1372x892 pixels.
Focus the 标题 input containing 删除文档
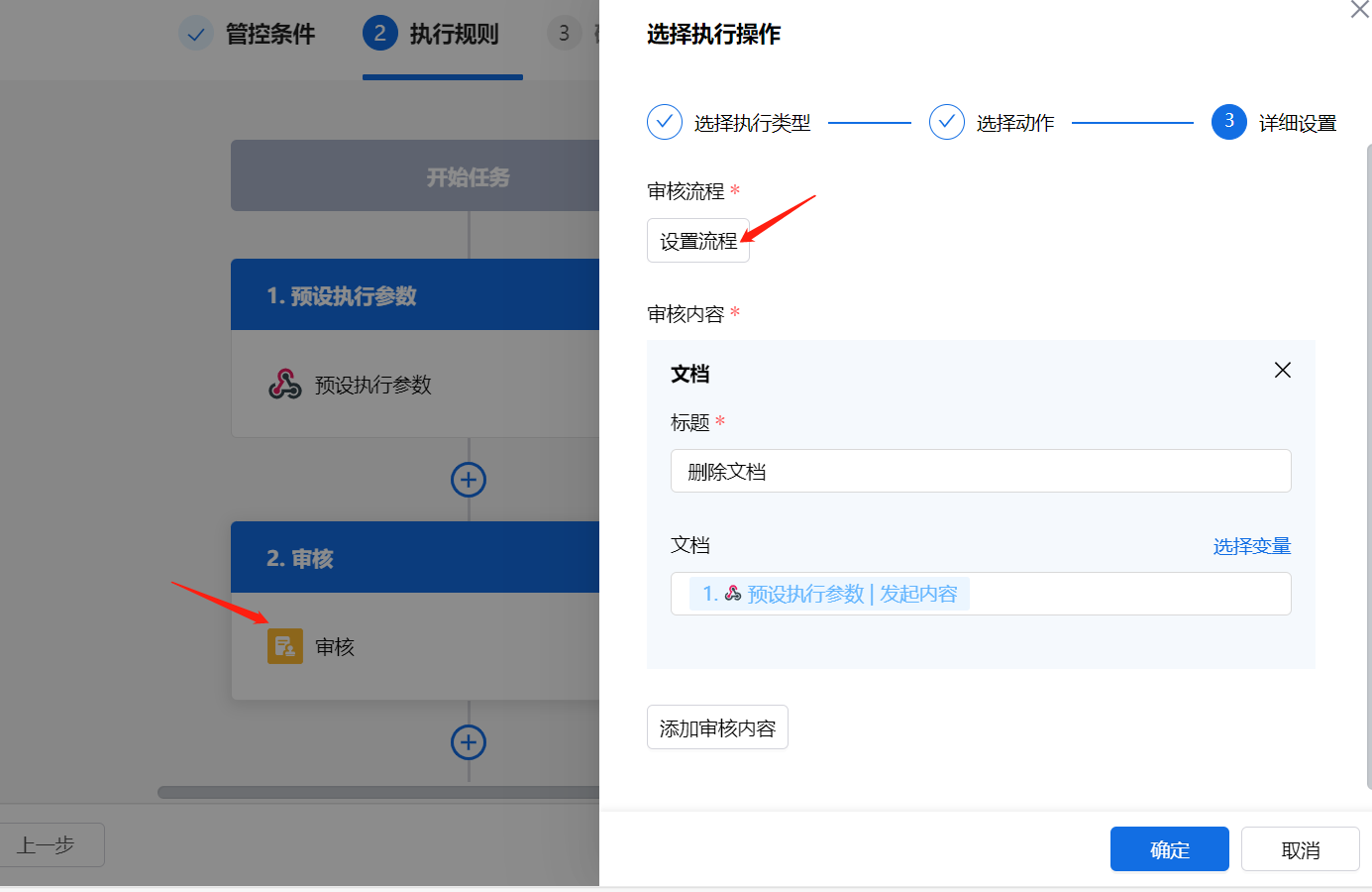click(981, 471)
